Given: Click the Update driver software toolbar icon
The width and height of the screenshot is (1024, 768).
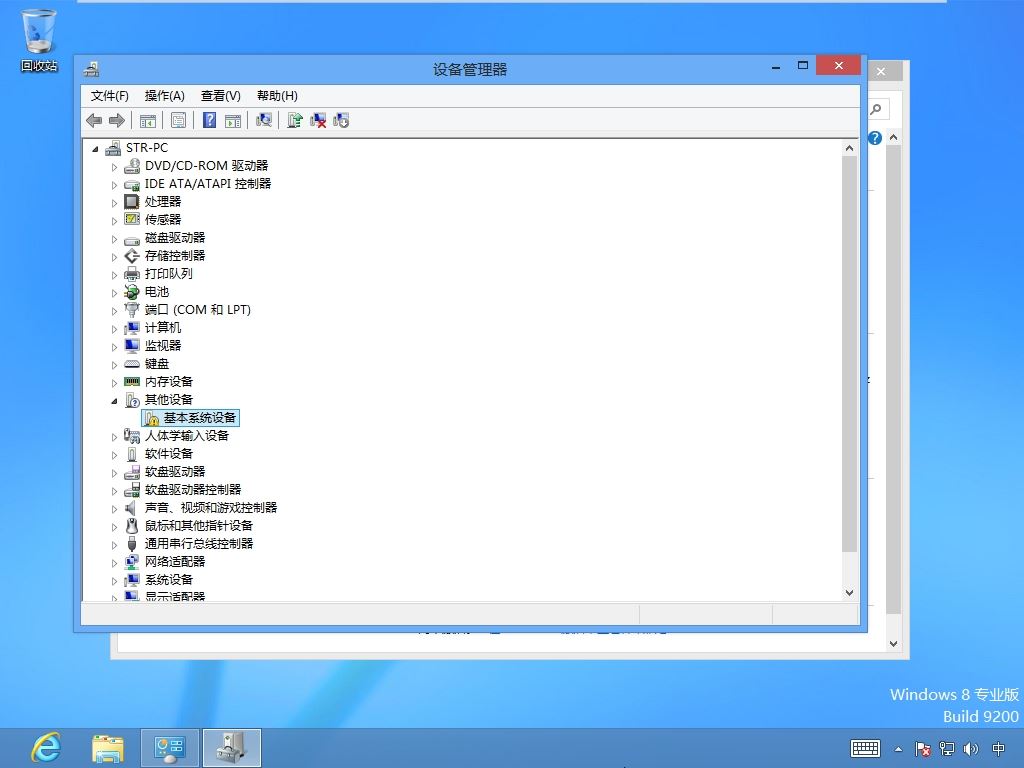Looking at the screenshot, I should [x=295, y=120].
